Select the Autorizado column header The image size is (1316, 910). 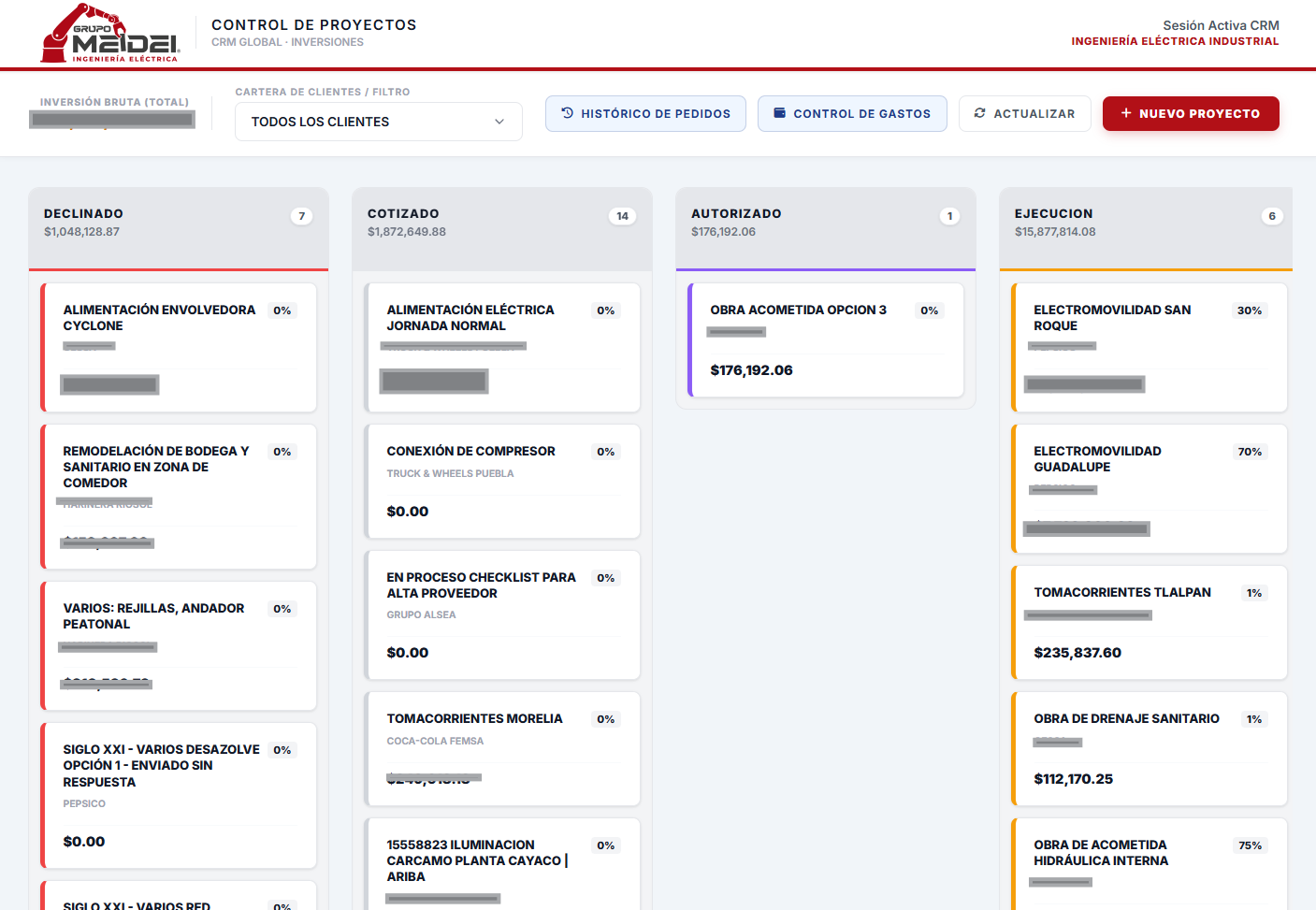(825, 229)
